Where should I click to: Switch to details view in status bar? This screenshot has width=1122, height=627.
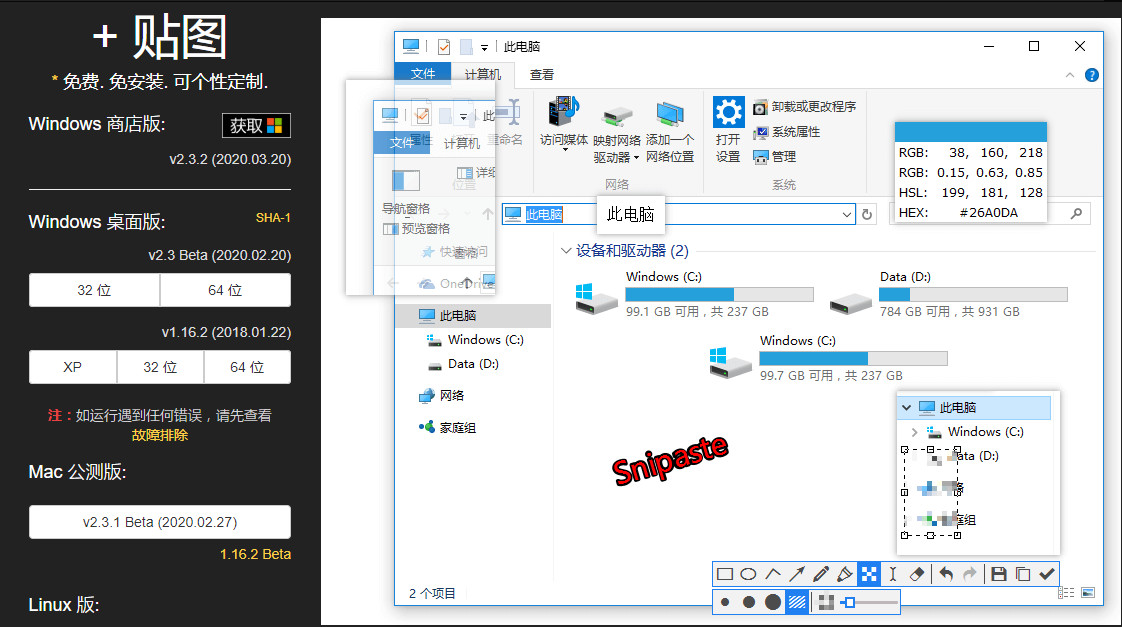(1066, 593)
